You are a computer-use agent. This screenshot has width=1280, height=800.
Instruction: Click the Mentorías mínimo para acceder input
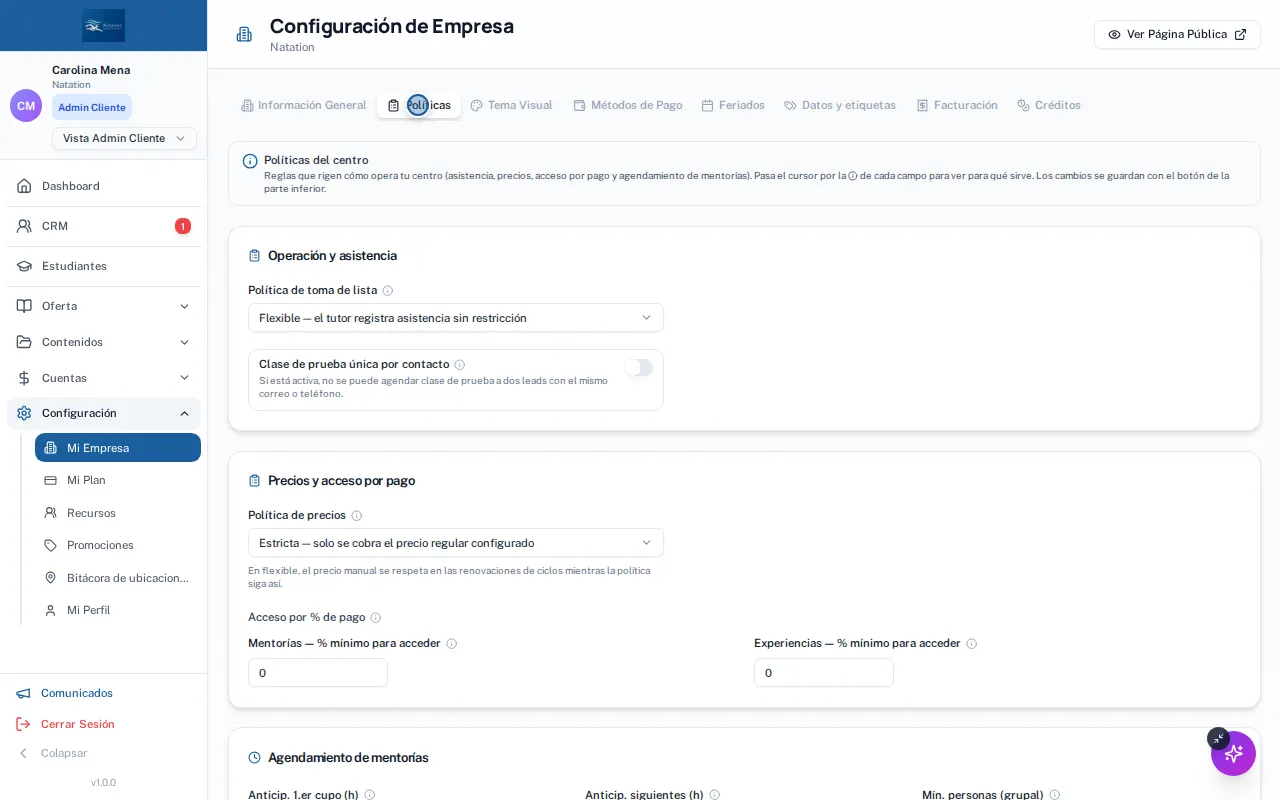coord(318,673)
